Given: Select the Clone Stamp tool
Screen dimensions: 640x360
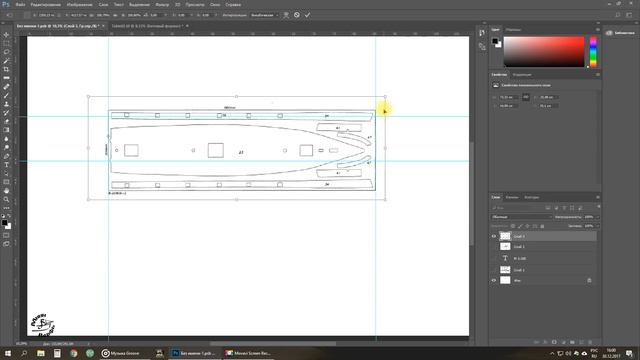Looking at the screenshot, I should [x=6, y=104].
